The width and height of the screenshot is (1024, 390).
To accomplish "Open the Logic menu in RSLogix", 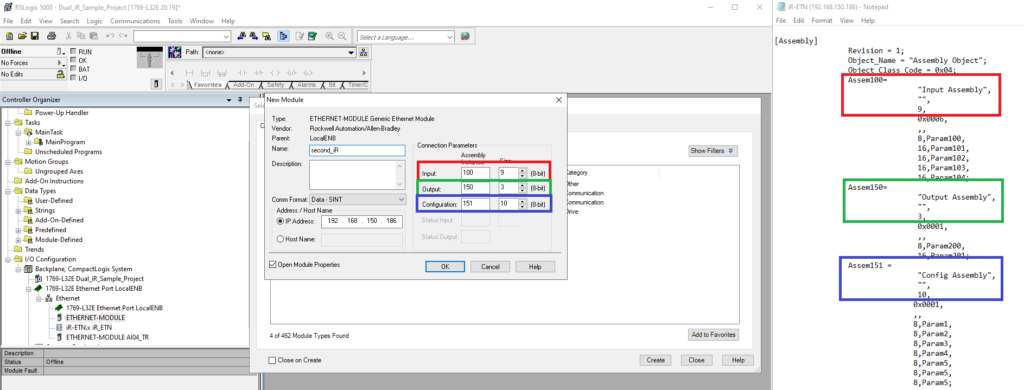I will (95, 21).
